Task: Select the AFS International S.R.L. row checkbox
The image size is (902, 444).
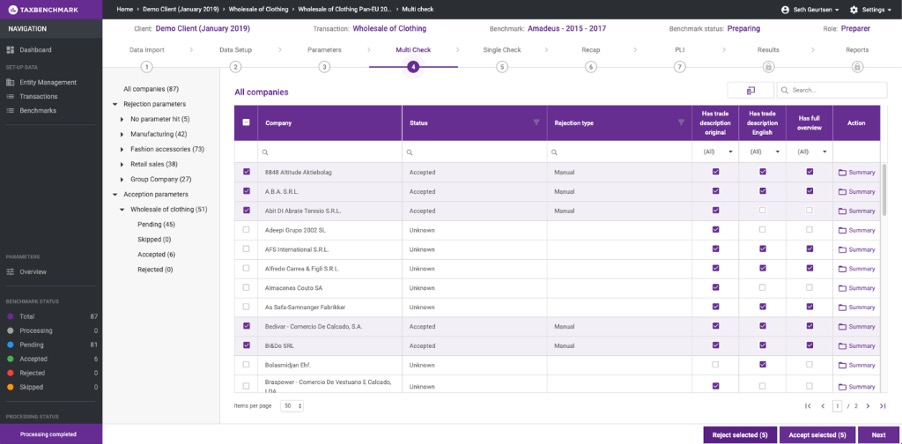Action: 246,248
